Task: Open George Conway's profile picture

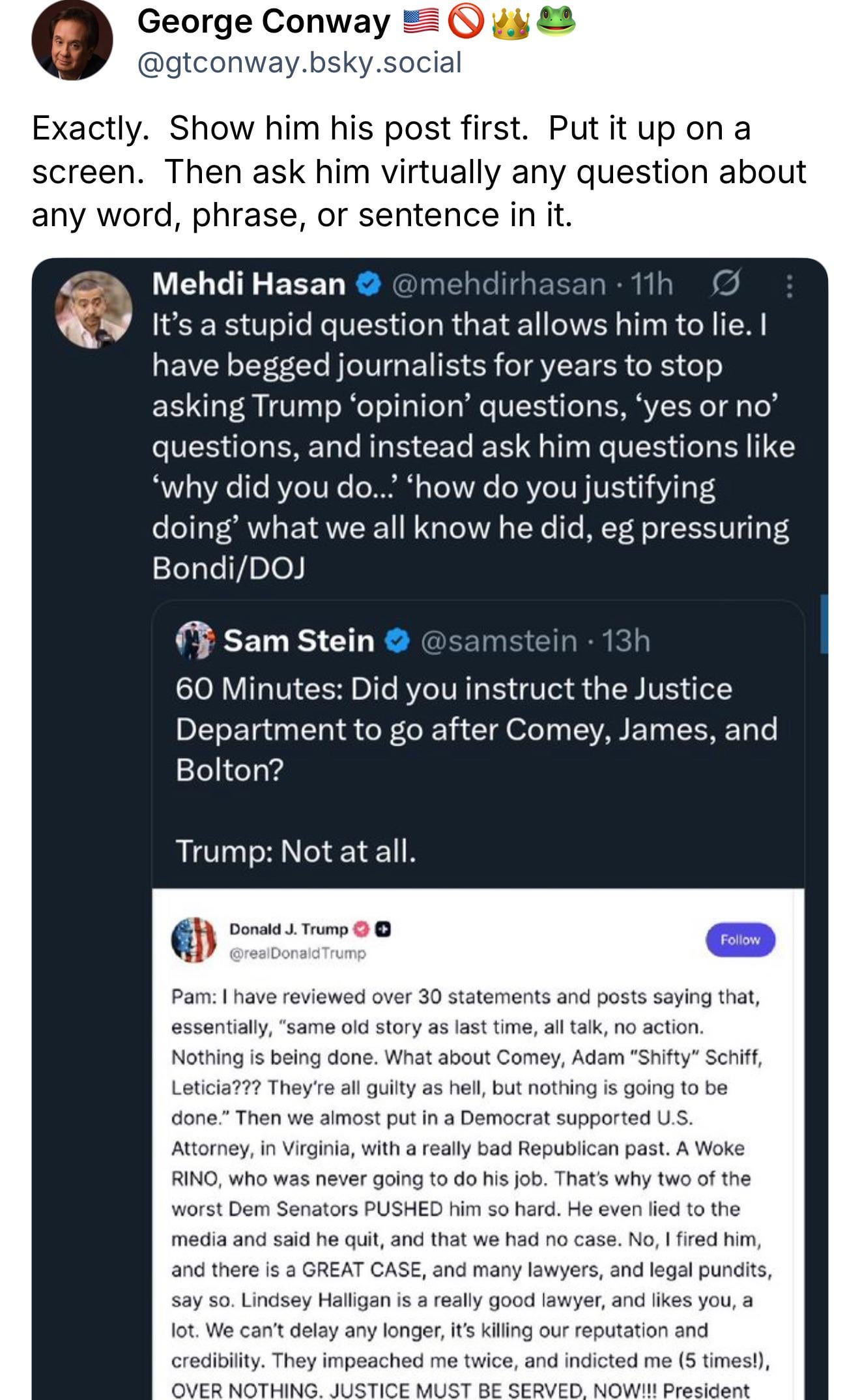Action: [x=72, y=40]
